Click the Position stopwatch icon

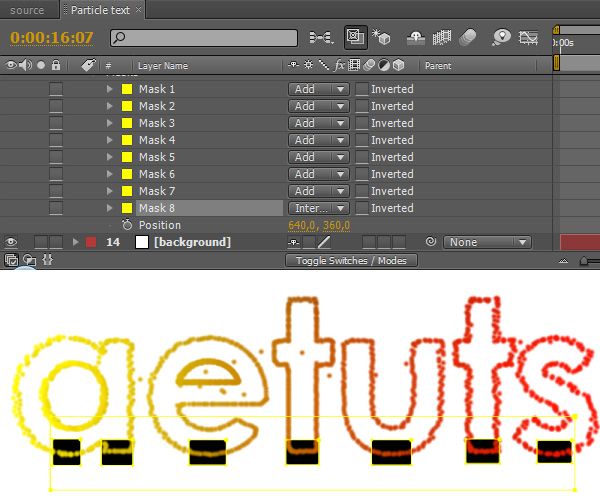tap(127, 225)
